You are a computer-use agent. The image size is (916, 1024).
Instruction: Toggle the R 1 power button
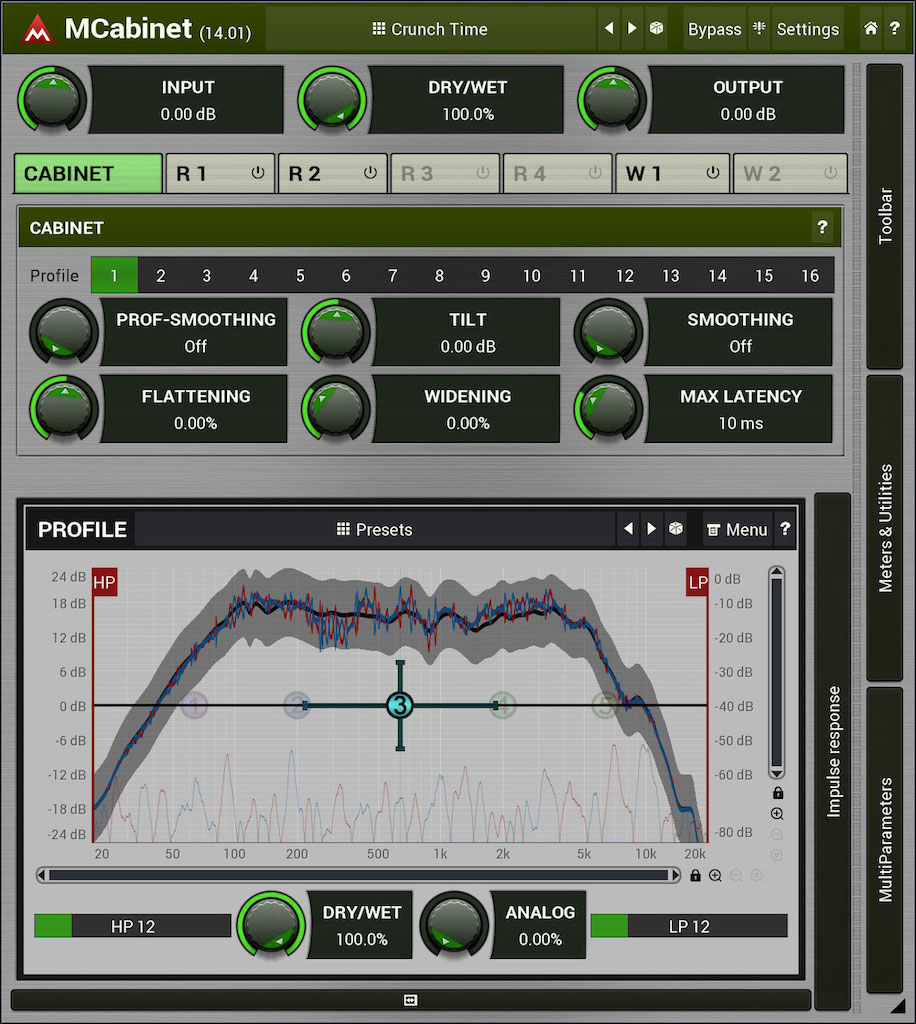pos(258,173)
